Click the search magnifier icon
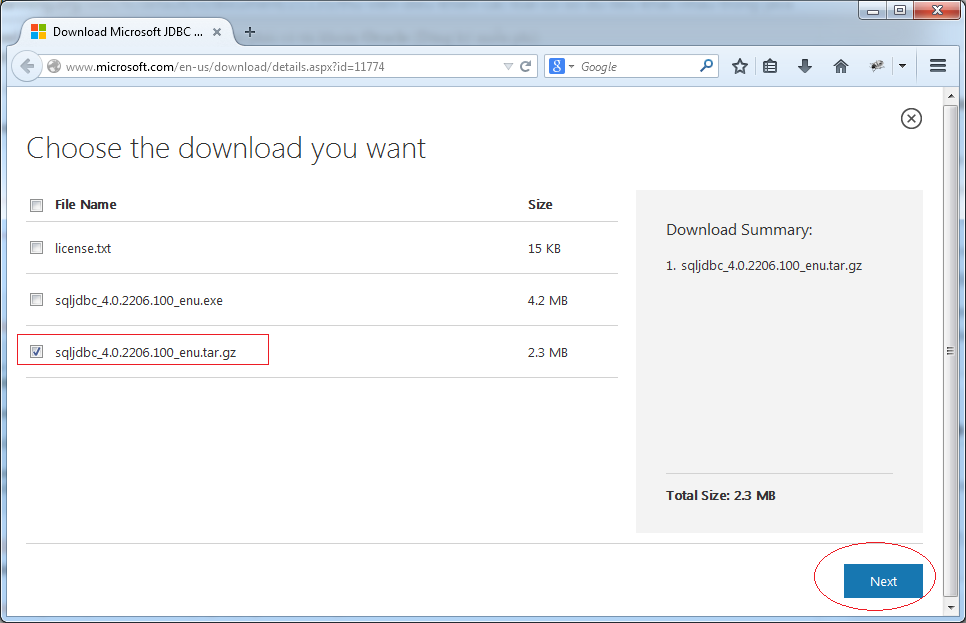This screenshot has height=623, width=966. click(707, 65)
